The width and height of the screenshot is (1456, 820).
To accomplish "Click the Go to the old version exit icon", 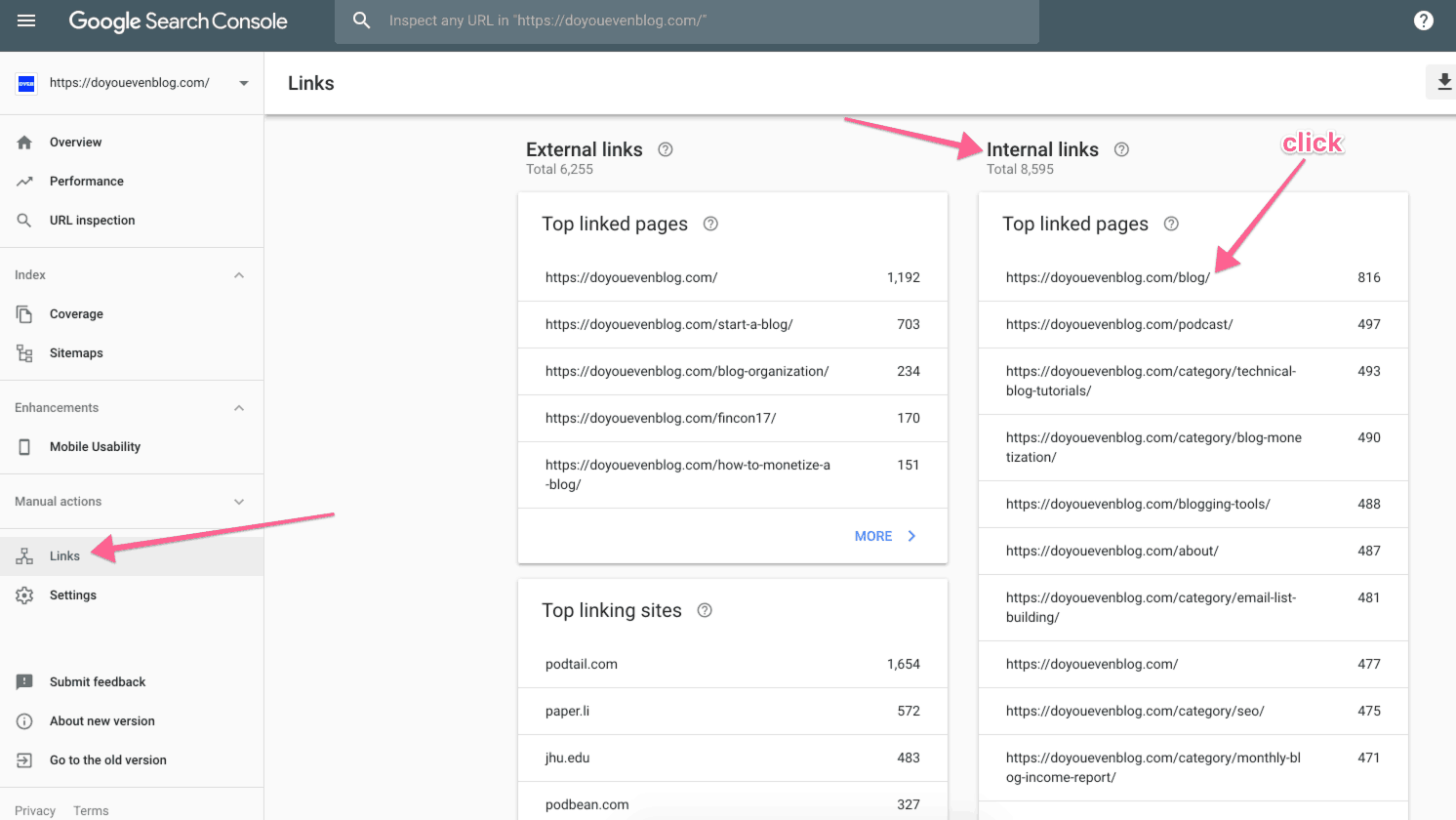I will click(24, 760).
